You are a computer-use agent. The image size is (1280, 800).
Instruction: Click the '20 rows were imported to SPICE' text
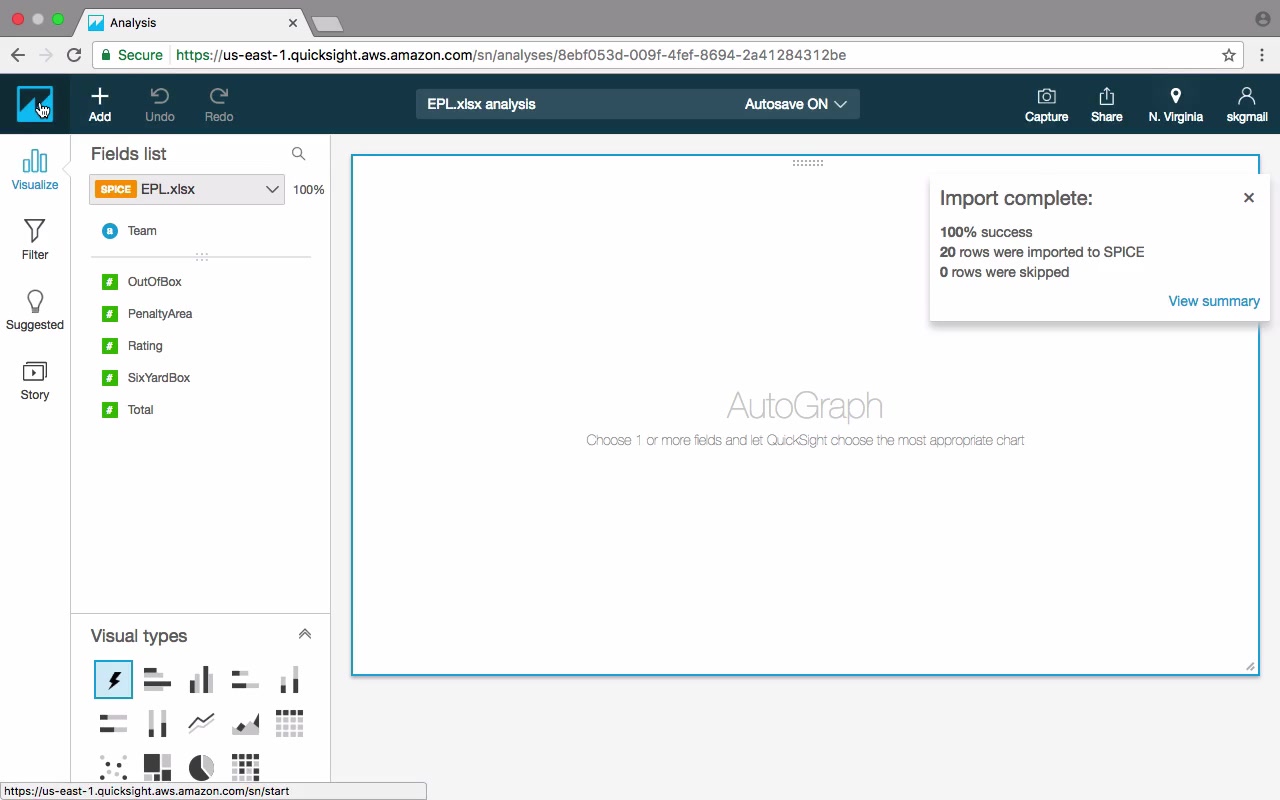click(1042, 252)
